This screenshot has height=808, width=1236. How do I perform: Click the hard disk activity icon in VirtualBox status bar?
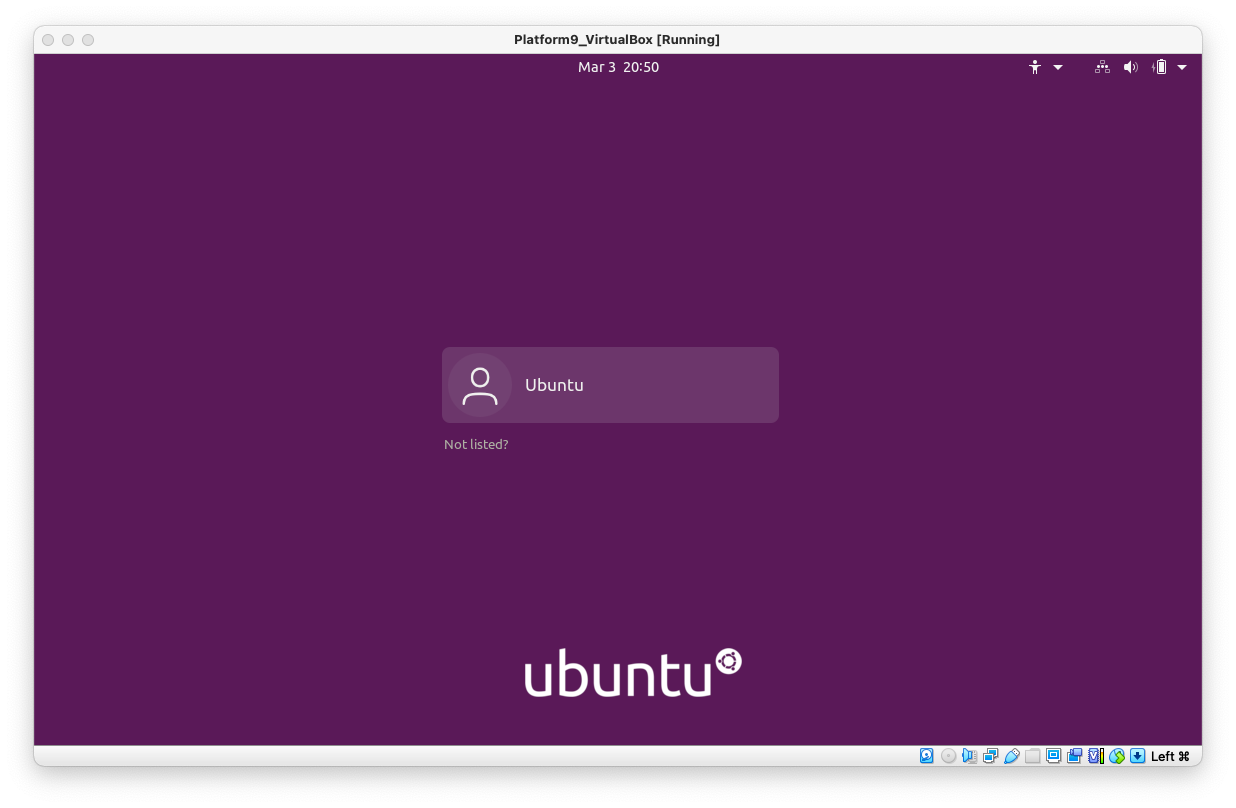pyautogui.click(x=927, y=756)
